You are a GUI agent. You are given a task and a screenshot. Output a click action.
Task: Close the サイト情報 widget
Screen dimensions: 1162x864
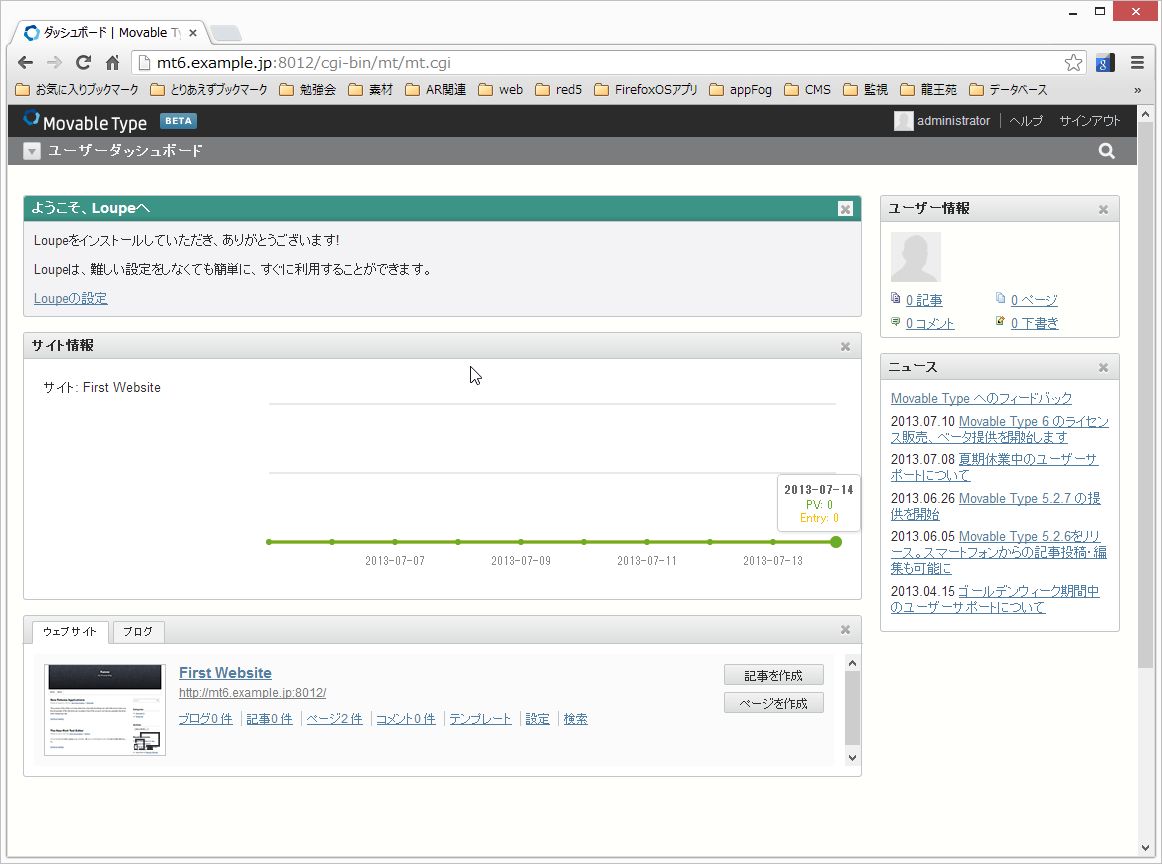pyautogui.click(x=845, y=346)
